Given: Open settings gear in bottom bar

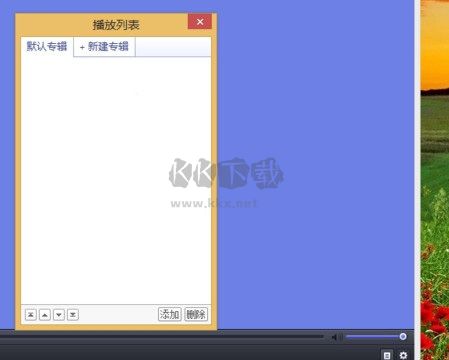Looking at the screenshot, I should tap(403, 355).
